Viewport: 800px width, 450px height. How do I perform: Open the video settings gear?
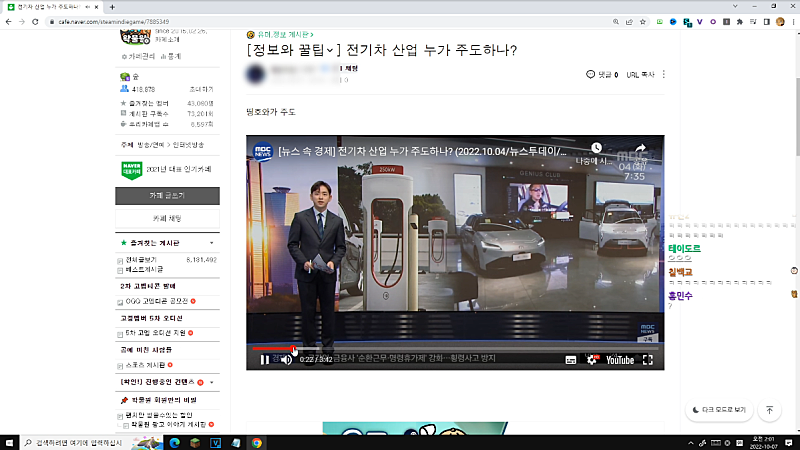tap(591, 360)
